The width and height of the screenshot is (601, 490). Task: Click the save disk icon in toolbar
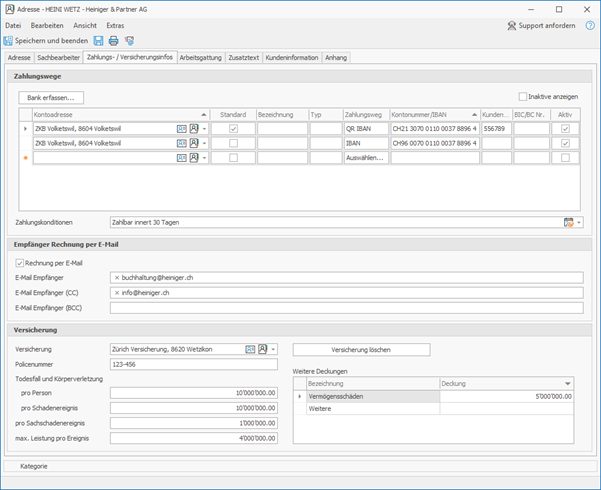[99, 41]
